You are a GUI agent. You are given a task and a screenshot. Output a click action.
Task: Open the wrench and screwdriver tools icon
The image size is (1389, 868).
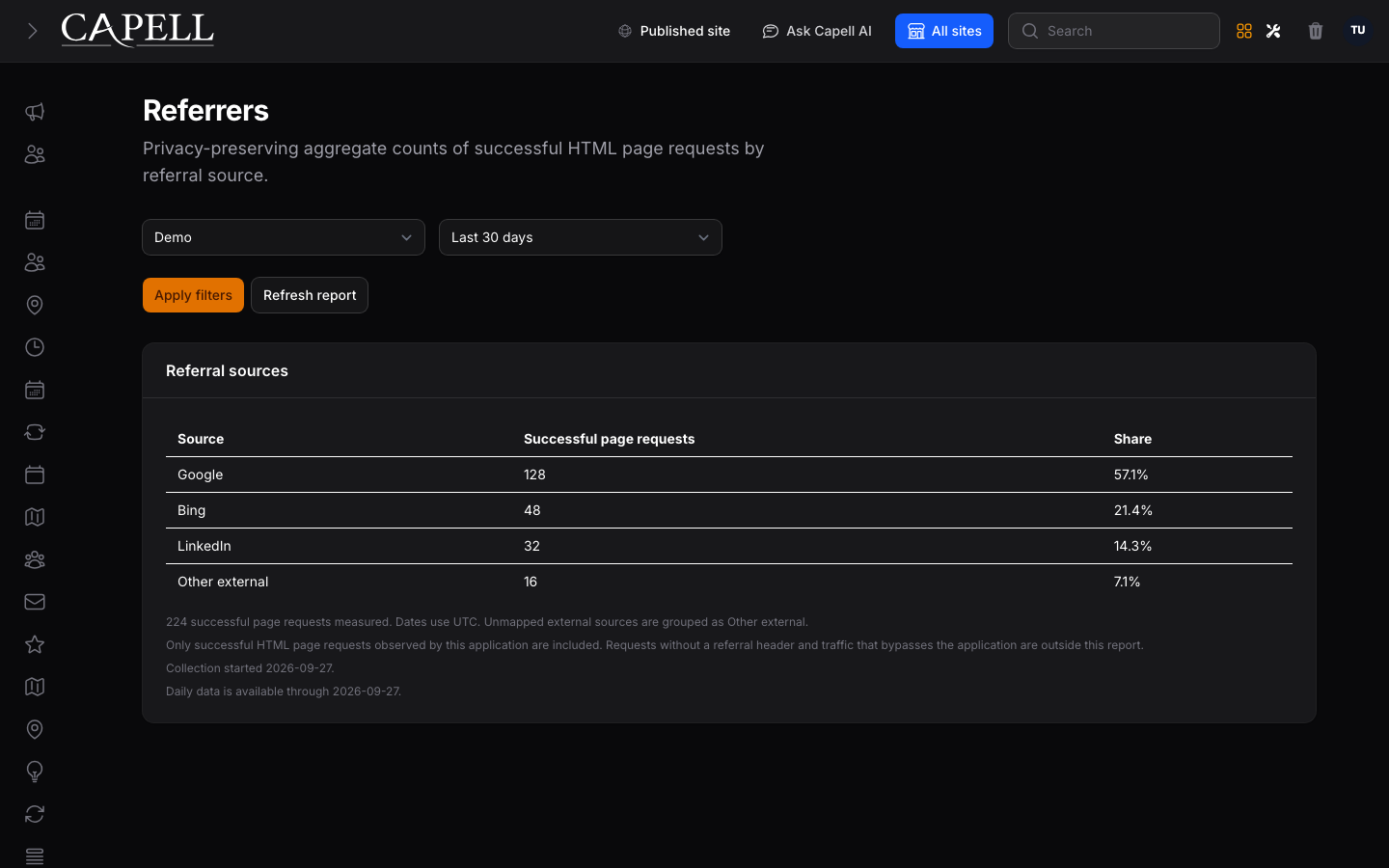tap(1273, 31)
